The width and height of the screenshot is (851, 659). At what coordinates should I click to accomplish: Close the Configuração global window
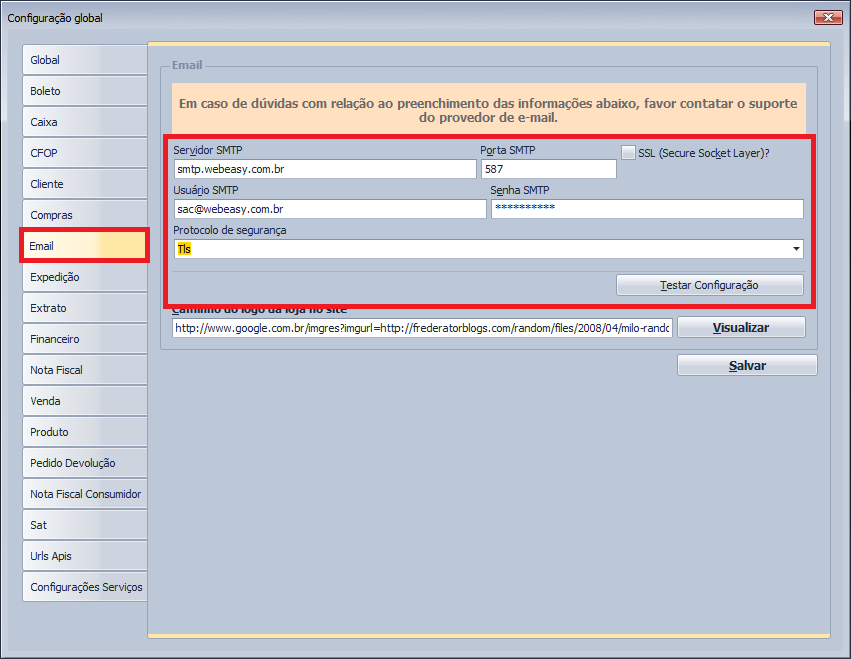(827, 17)
